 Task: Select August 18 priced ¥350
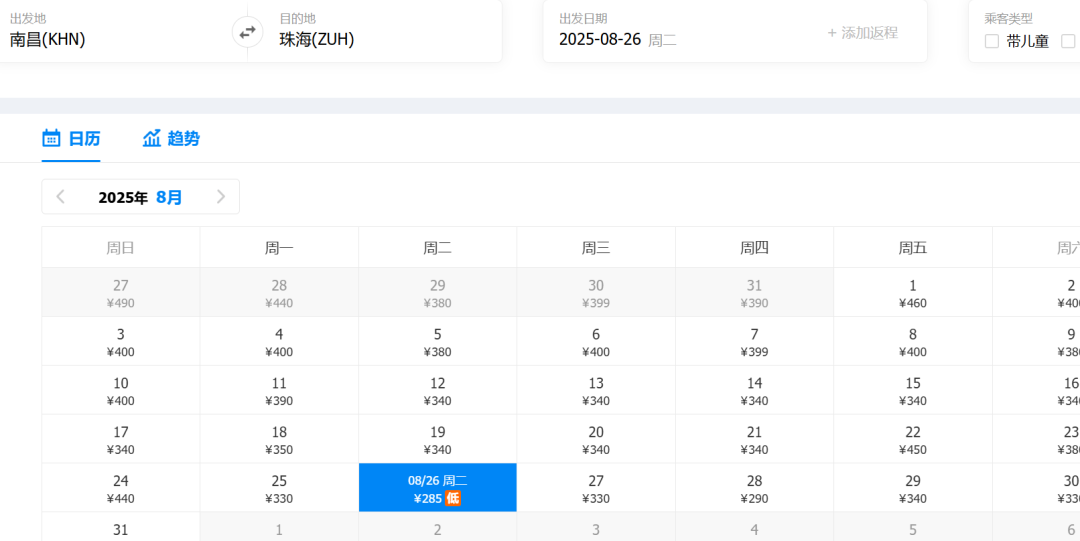279,440
